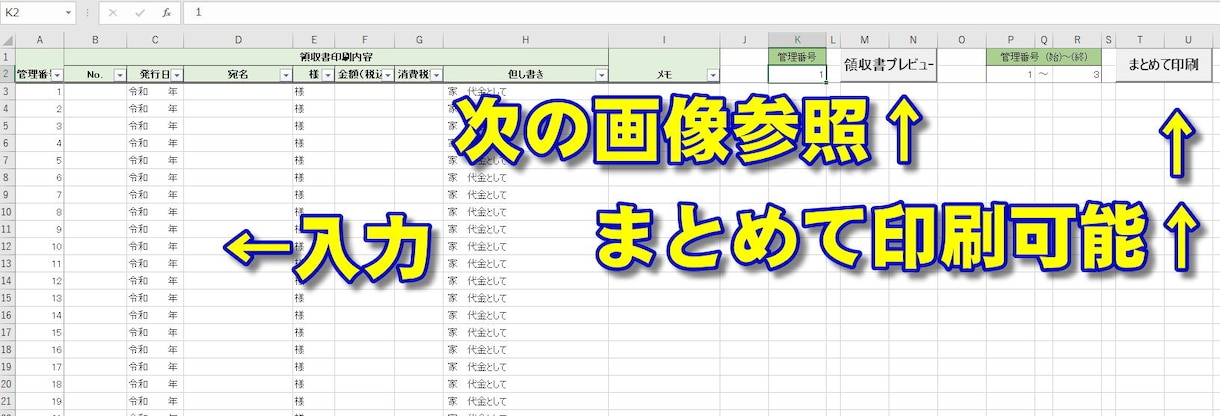Viewport: 1220px width, 416px height.
Task: Click the 〜 separator cell Q2
Action: (x=1044, y=75)
